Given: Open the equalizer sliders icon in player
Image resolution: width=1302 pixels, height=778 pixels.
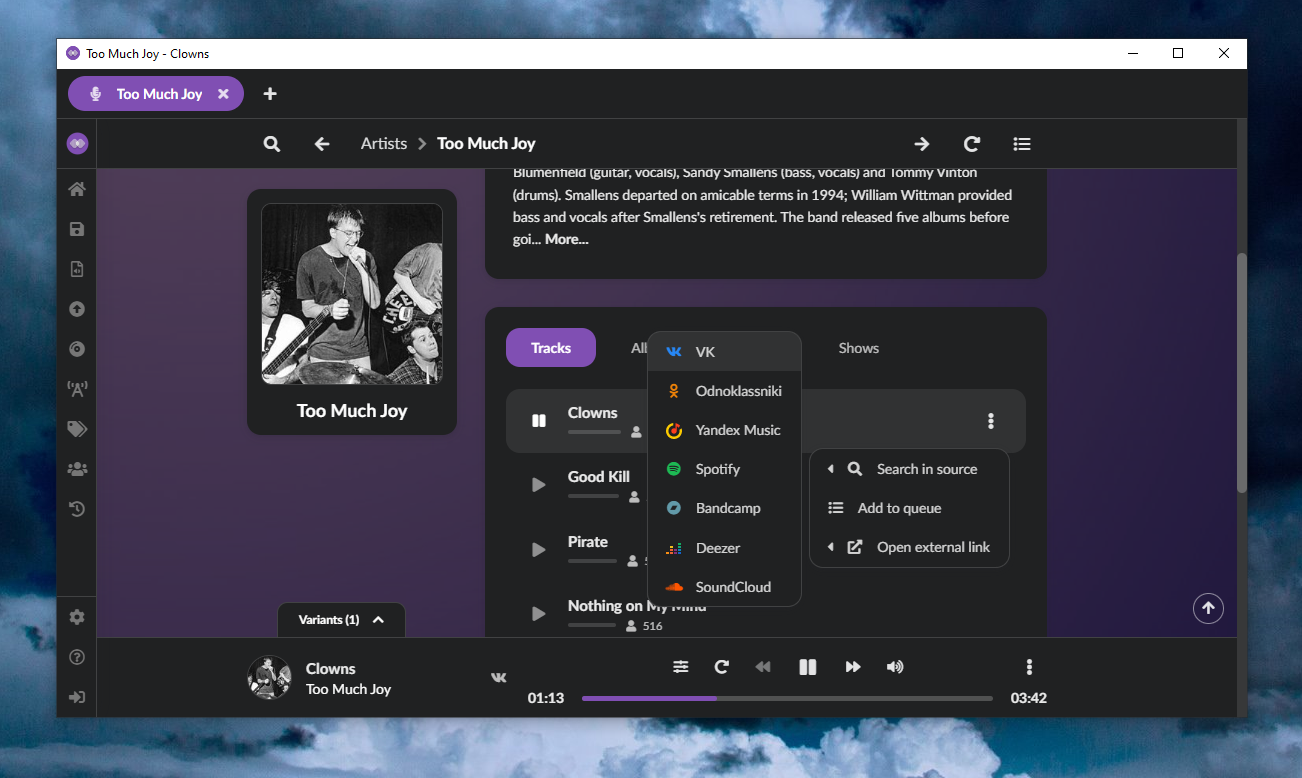Looking at the screenshot, I should 681,667.
